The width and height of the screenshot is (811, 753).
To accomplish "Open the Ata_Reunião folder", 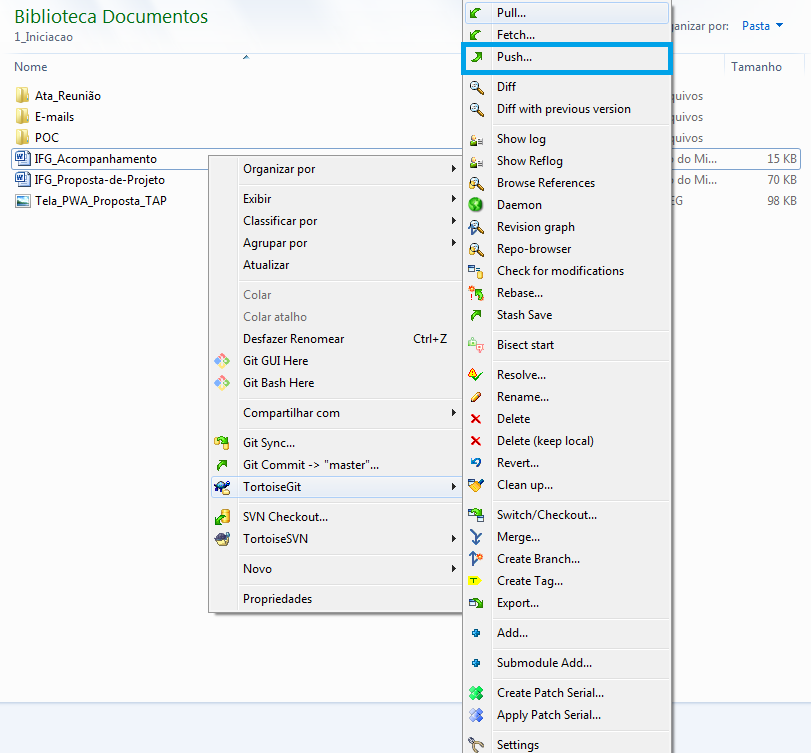I will [67, 96].
